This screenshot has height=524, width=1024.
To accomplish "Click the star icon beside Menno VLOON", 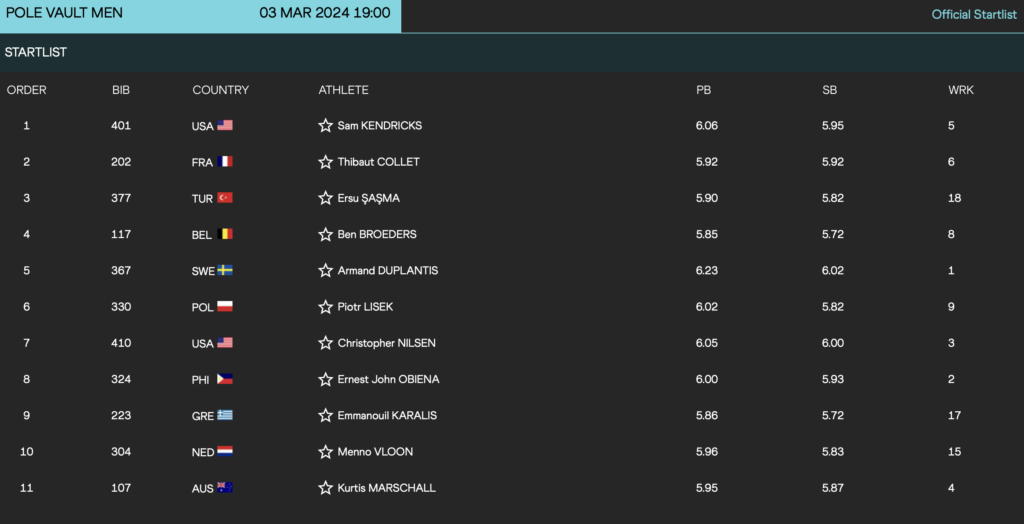I will [325, 451].
